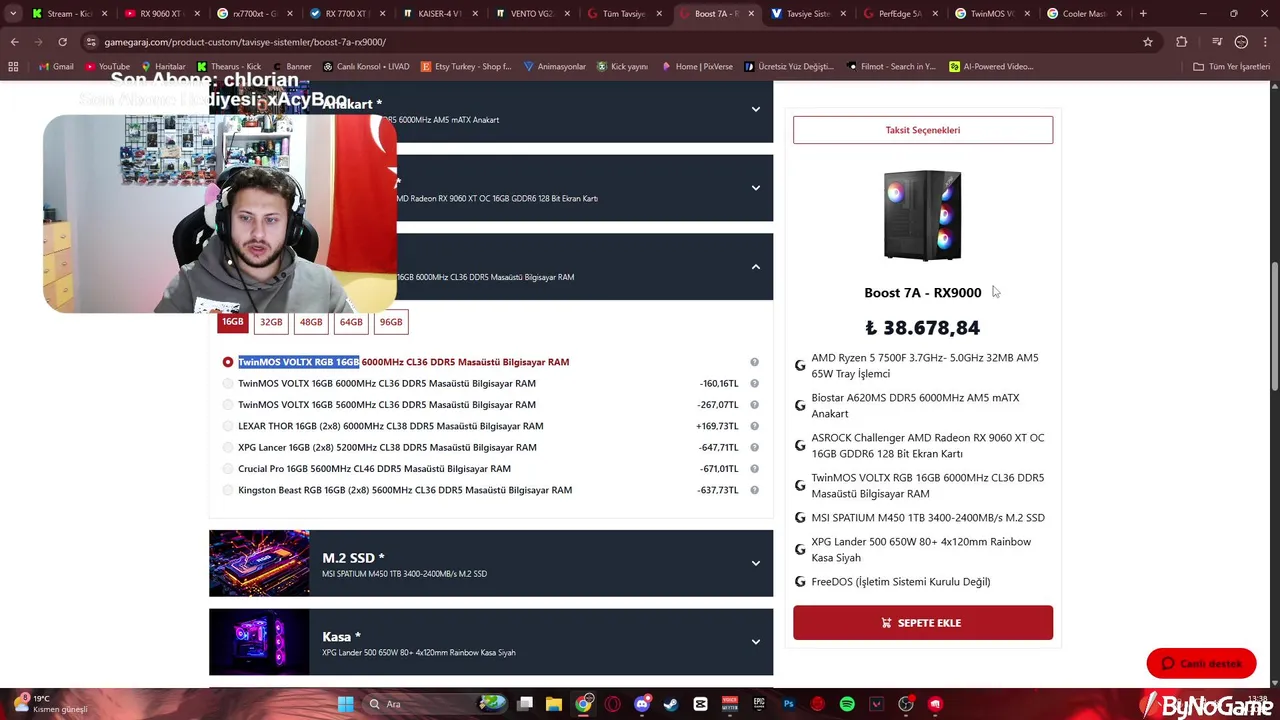Open Spotify from taskbar

(x=847, y=704)
